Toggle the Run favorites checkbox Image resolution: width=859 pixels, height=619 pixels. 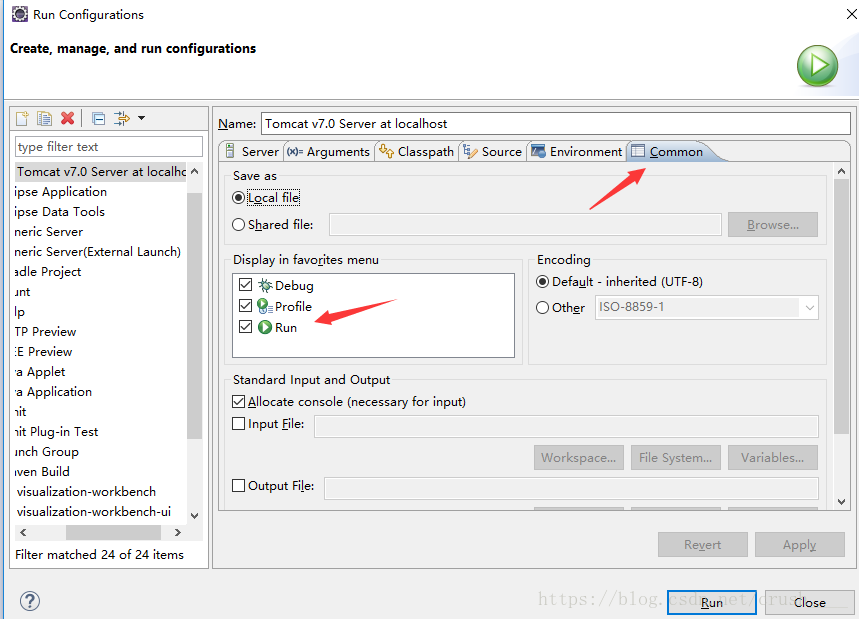click(x=245, y=327)
